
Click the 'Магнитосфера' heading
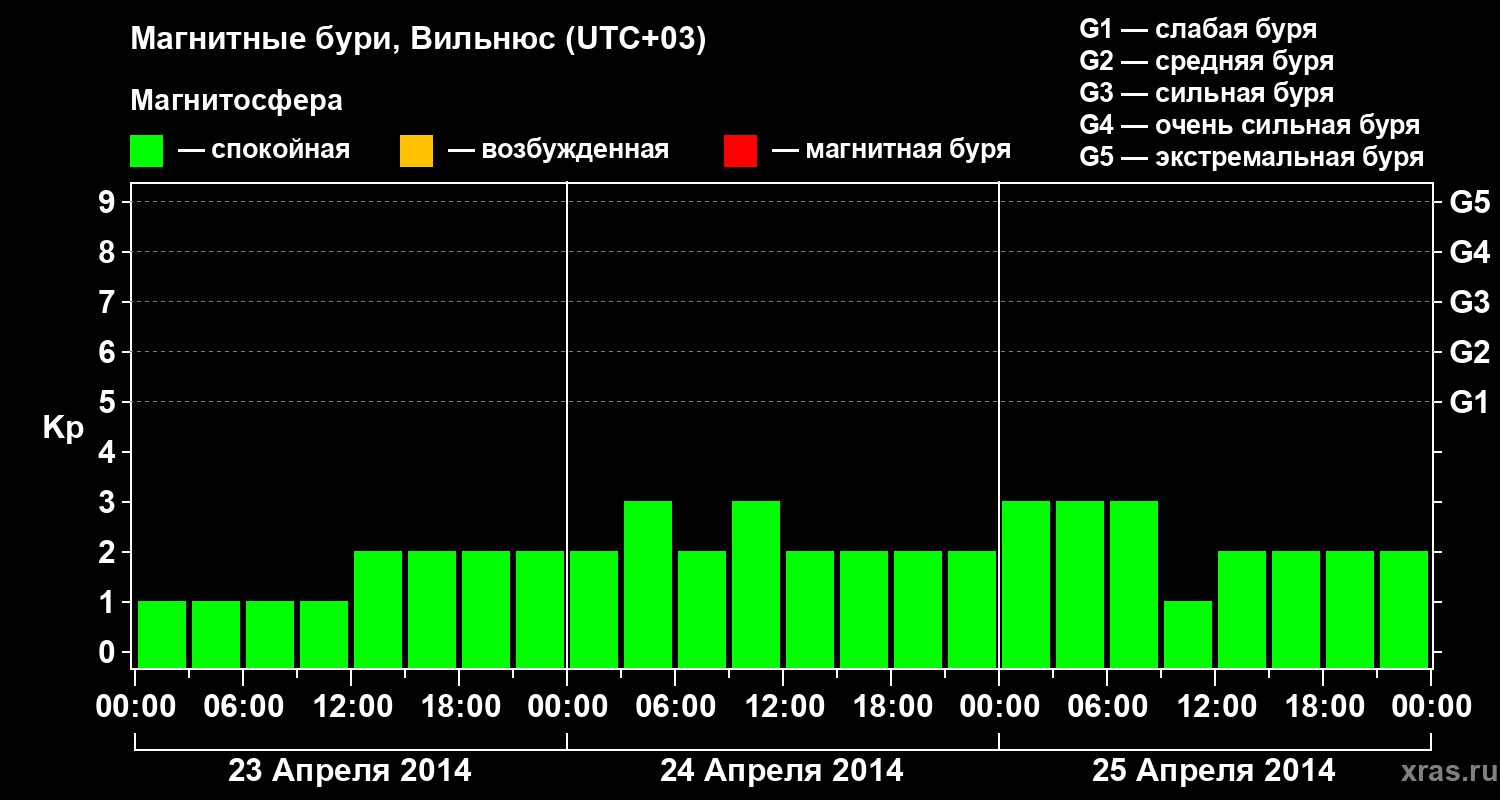point(237,101)
